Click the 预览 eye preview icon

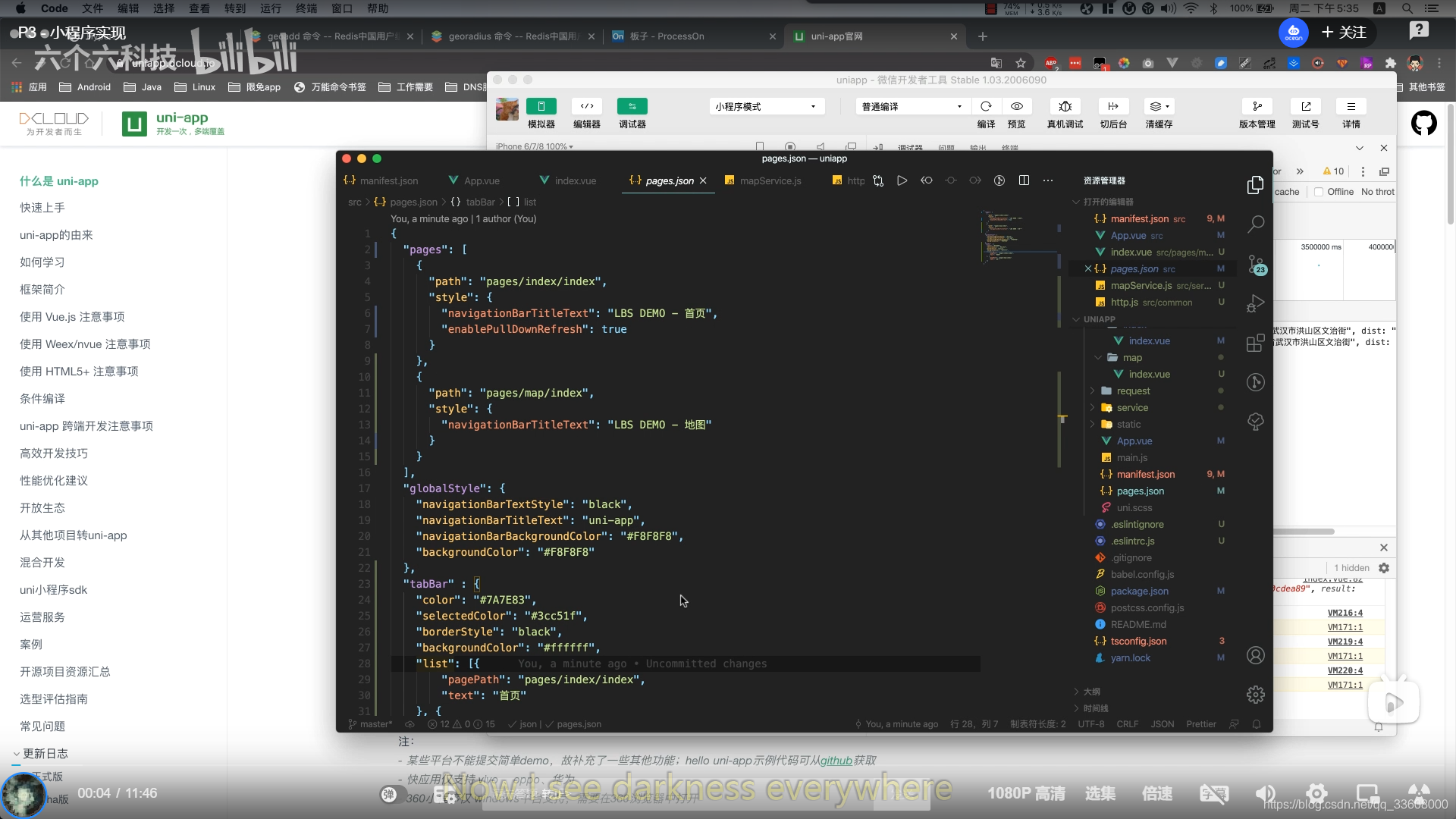tap(1017, 106)
